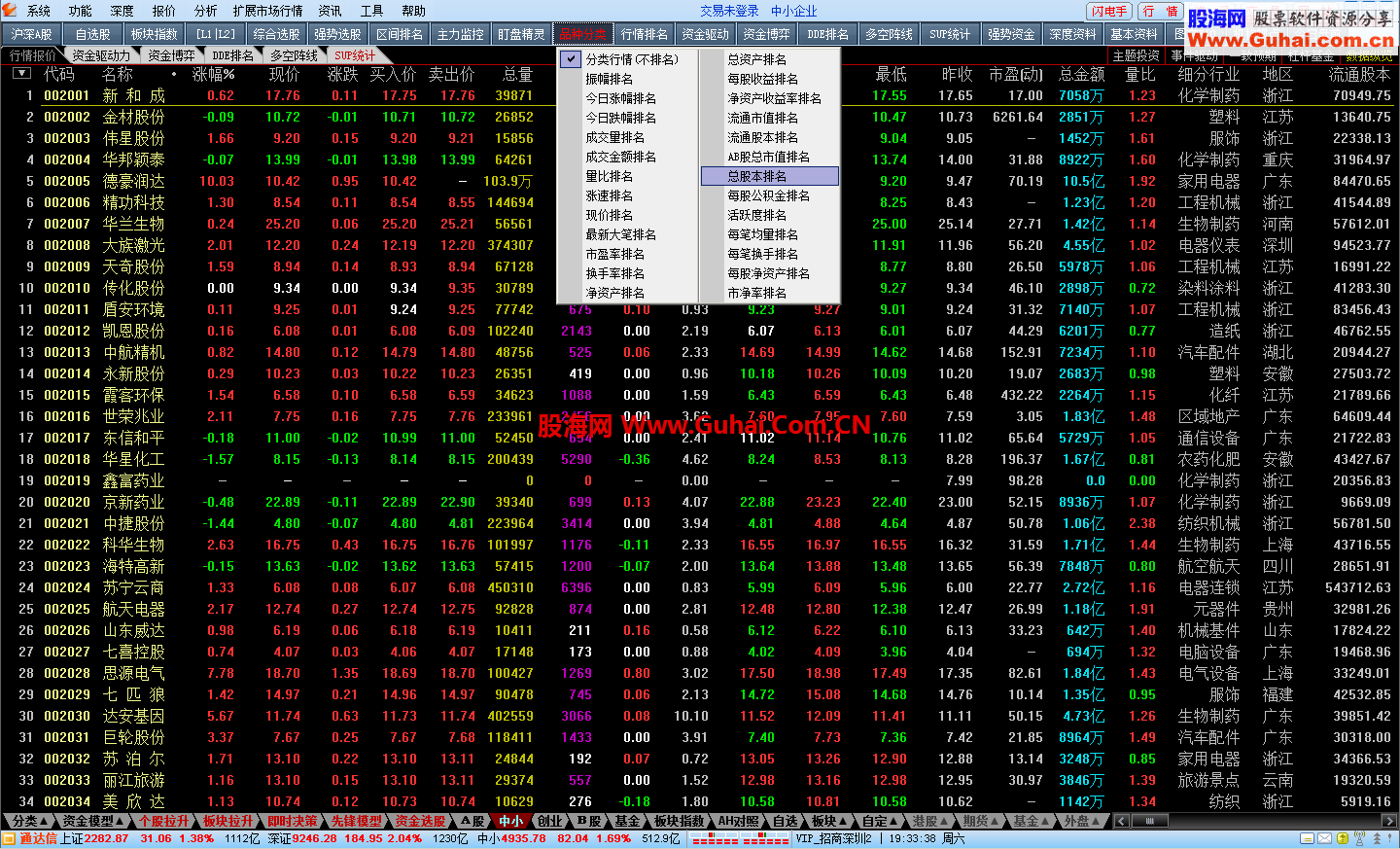Click the red-white market breadth indicator in status bar
The width and height of the screenshot is (1400, 849).
pos(738,838)
